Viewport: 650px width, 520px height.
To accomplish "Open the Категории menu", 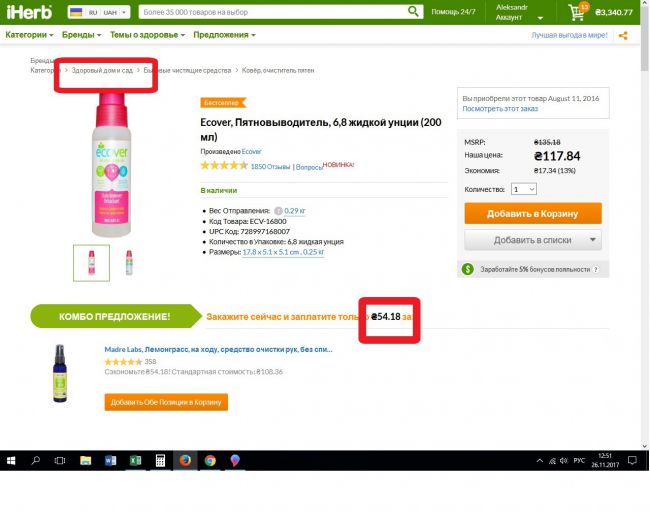I will click(29, 35).
